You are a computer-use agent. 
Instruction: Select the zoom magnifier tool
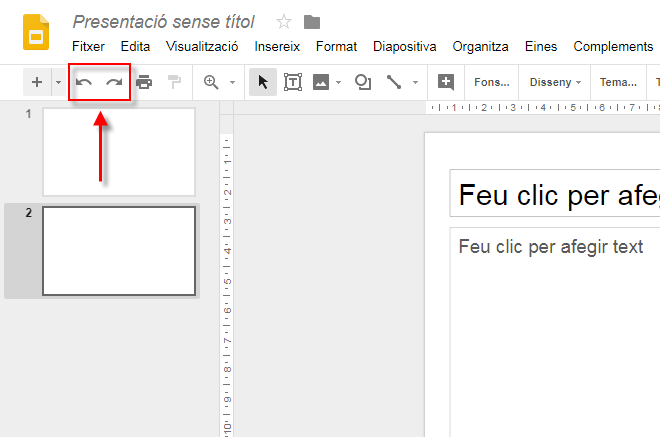point(211,82)
